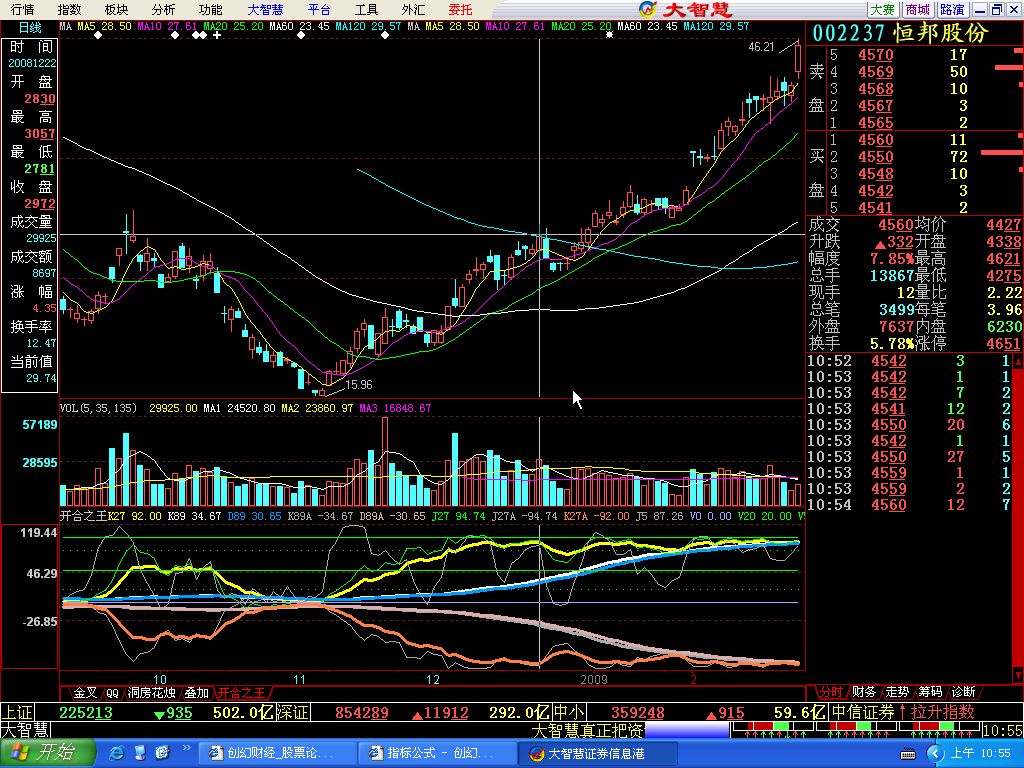Image resolution: width=1024 pixels, height=768 pixels.
Task: Expand the quick launch chevron
Action: [x=187, y=748]
